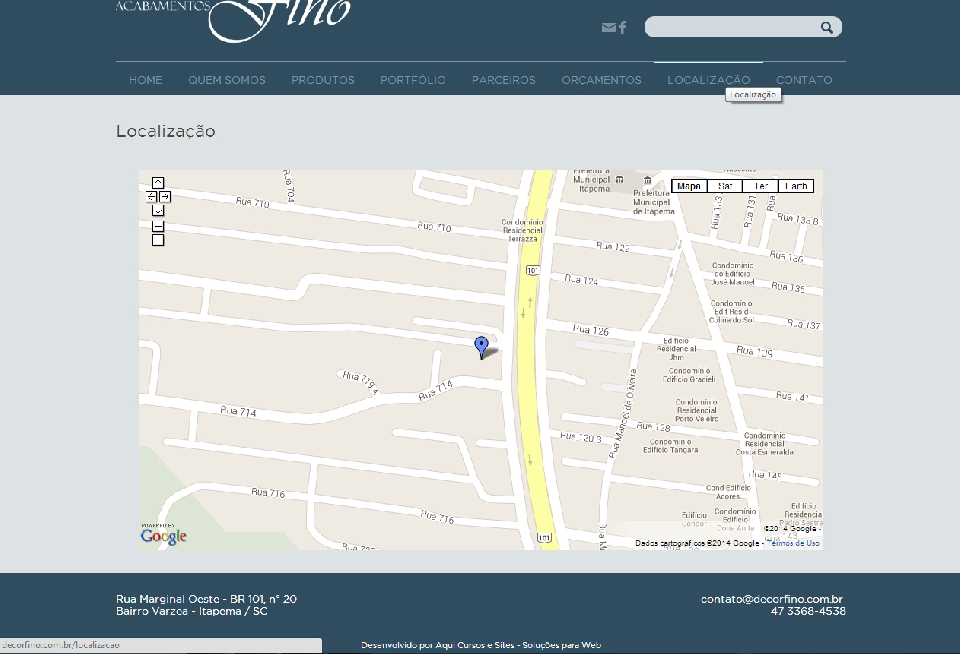960x654 pixels.
Task: Click inside the search input field
Action: [x=732, y=28]
